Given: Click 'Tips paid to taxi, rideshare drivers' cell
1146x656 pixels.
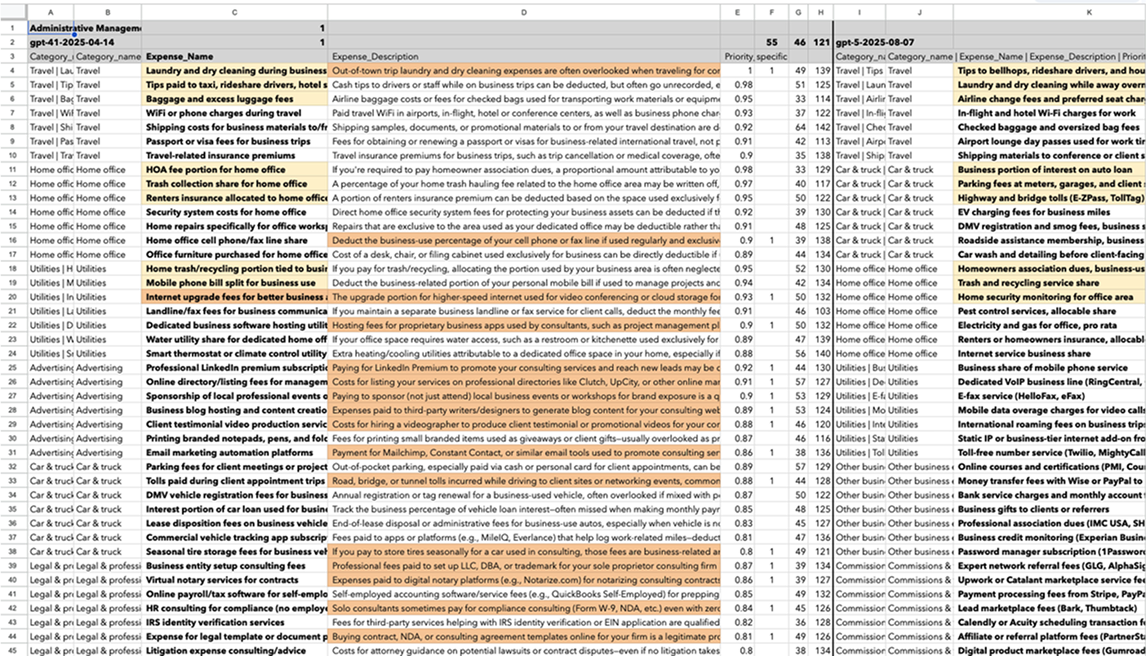Looking at the screenshot, I should (235, 85).
